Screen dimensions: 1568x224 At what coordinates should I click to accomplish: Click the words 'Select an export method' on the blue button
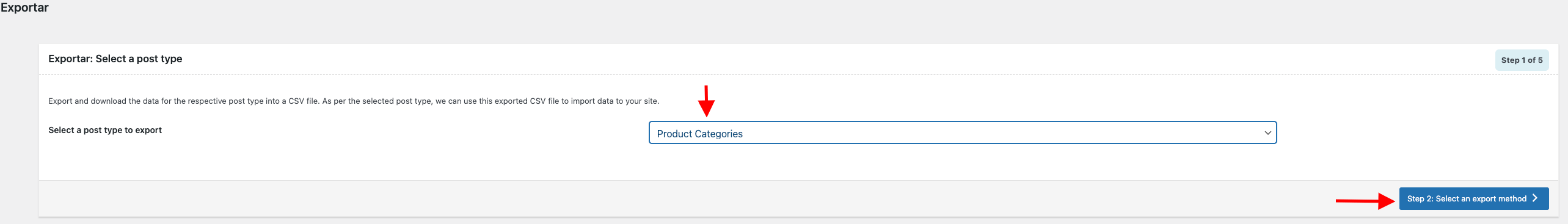click(1481, 199)
